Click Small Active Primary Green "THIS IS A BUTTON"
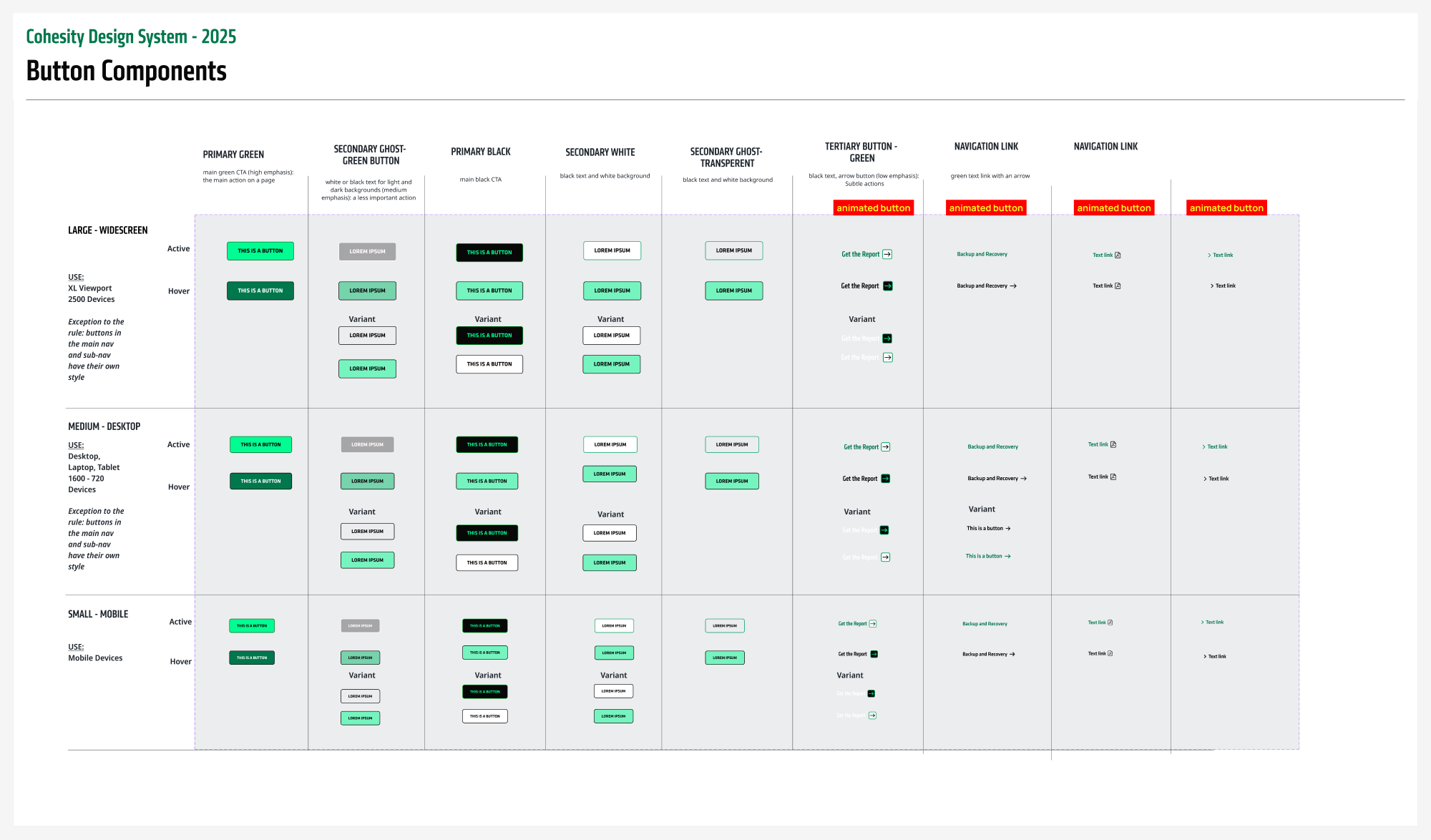The width and height of the screenshot is (1431, 840). pos(252,625)
